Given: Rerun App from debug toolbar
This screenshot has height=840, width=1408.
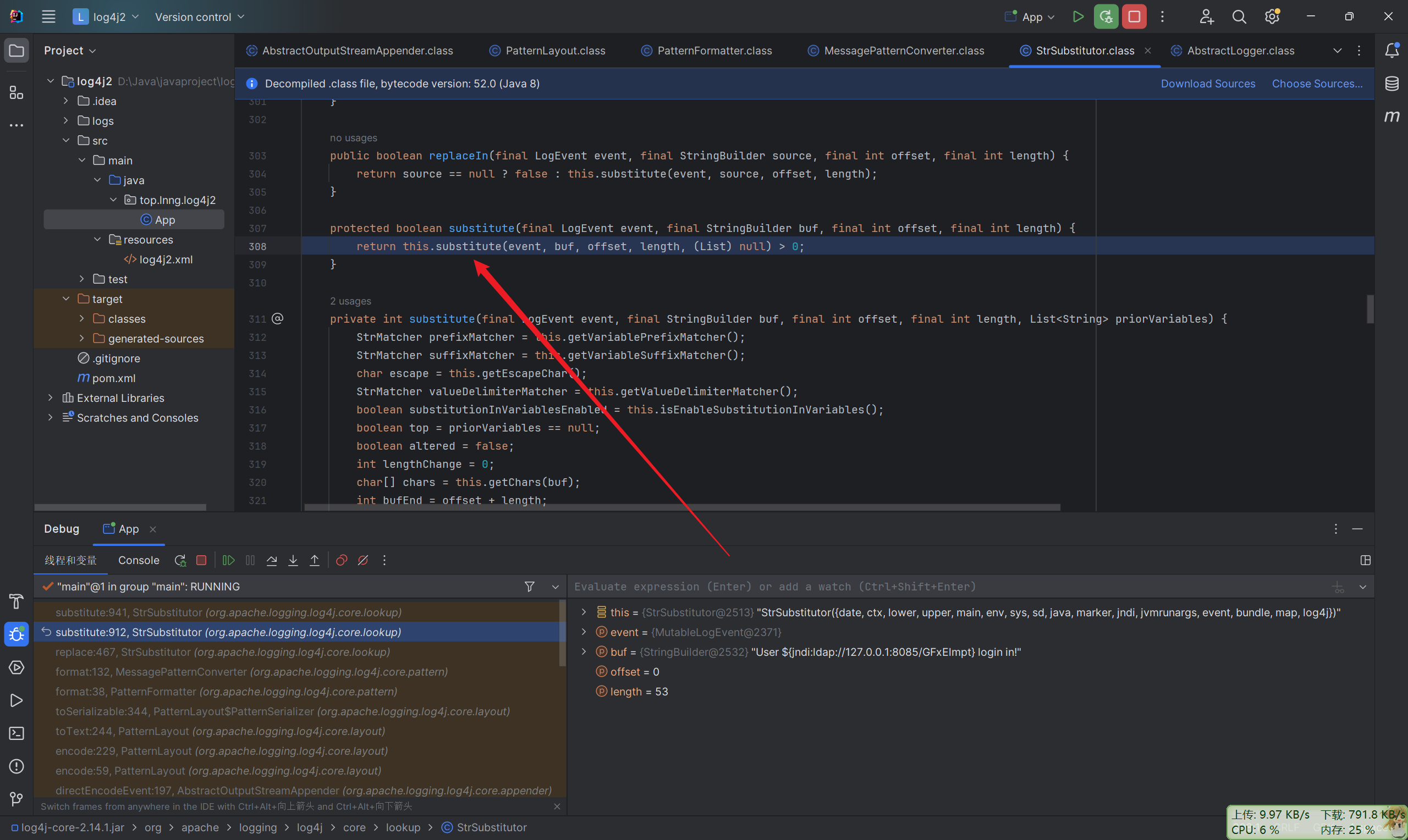Looking at the screenshot, I should [180, 560].
